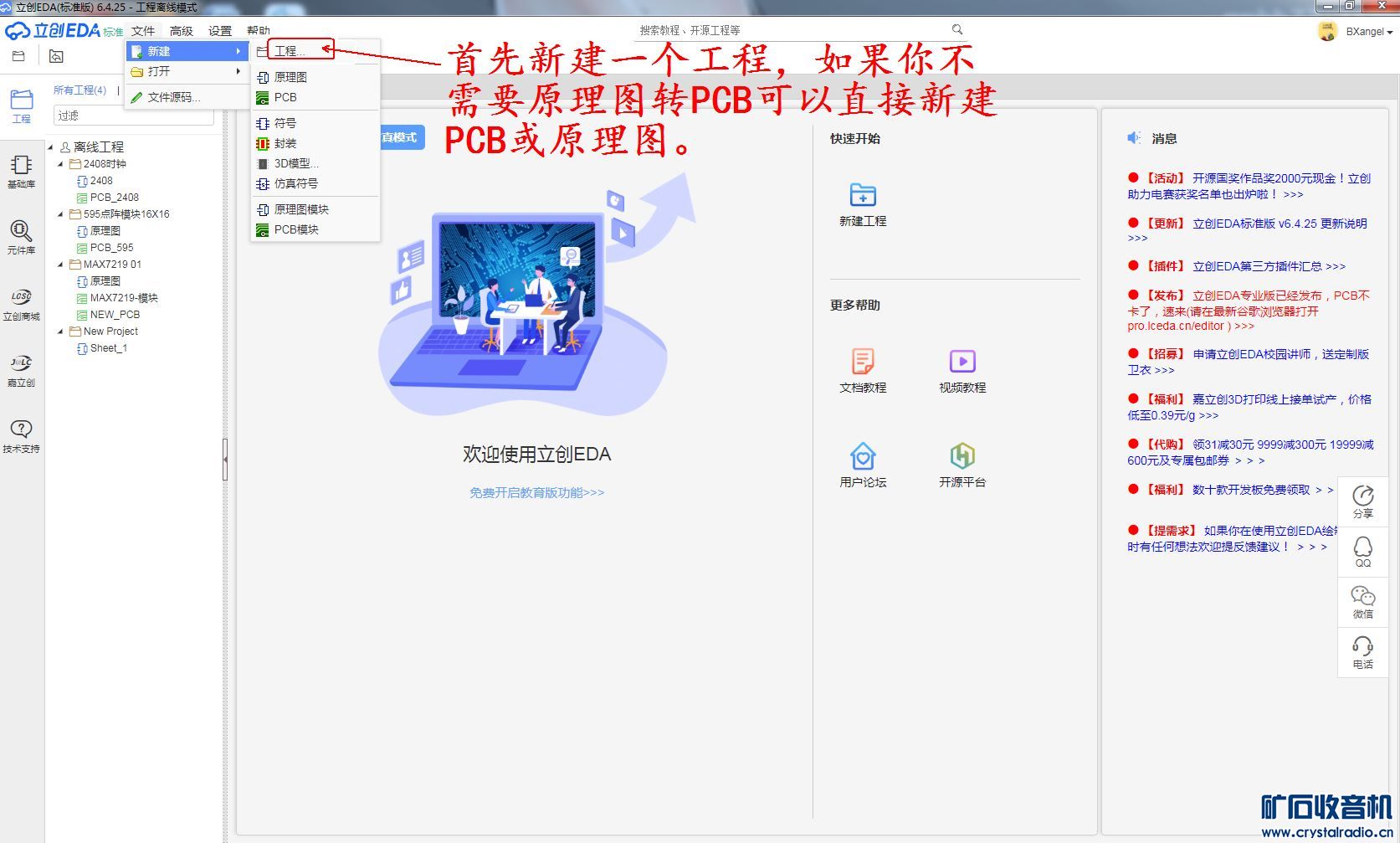
Task: Select the MAX7219-模块 file in the tree
Action: pyautogui.click(x=117, y=298)
